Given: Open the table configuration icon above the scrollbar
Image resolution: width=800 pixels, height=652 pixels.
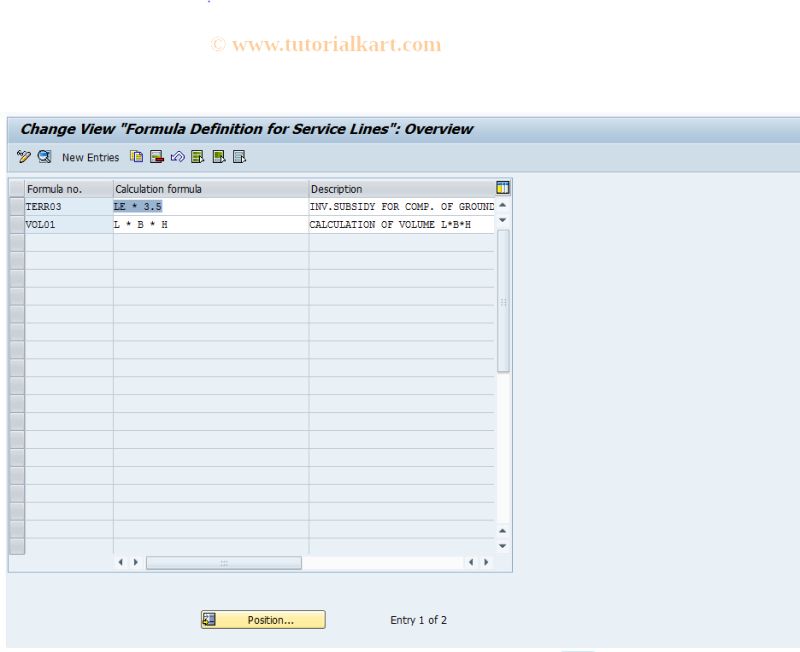Looking at the screenshot, I should tap(501, 188).
